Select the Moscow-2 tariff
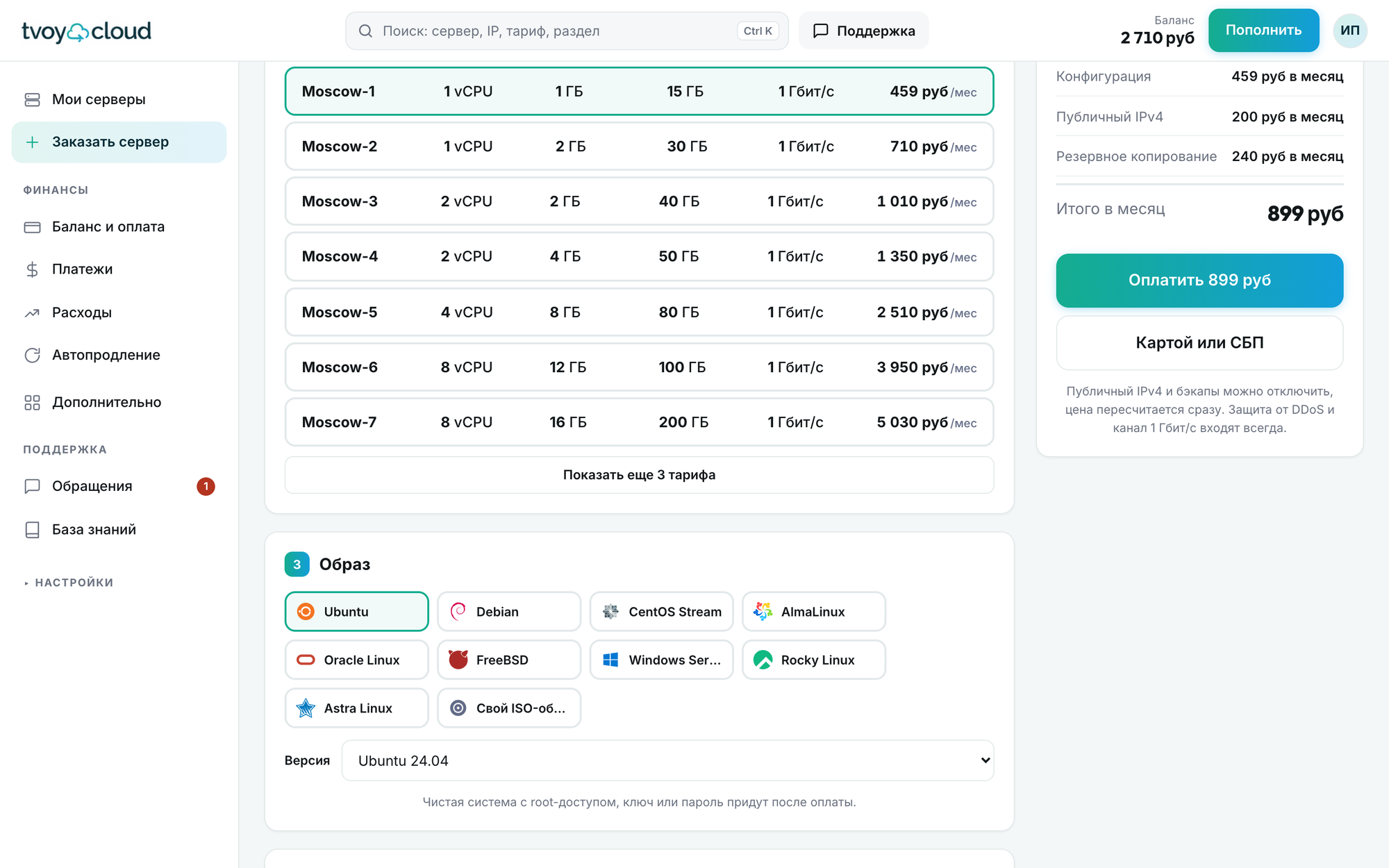The height and width of the screenshot is (868, 1389). point(639,147)
